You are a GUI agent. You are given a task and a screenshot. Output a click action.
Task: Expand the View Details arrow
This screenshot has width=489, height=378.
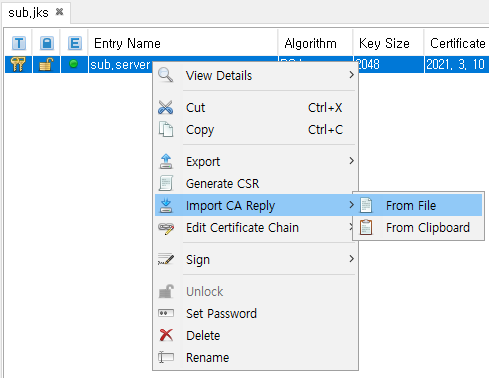click(351, 75)
